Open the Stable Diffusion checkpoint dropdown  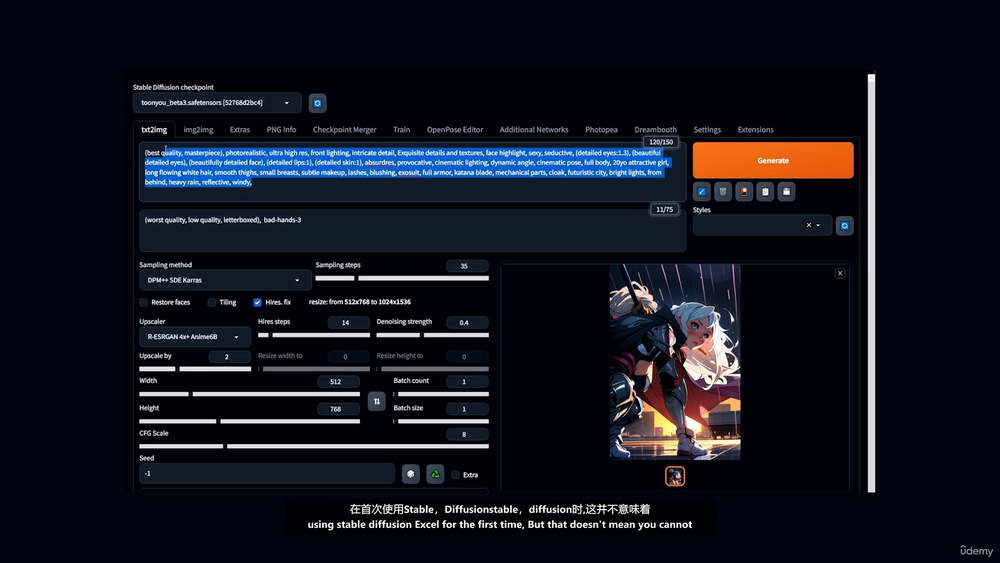tap(217, 103)
